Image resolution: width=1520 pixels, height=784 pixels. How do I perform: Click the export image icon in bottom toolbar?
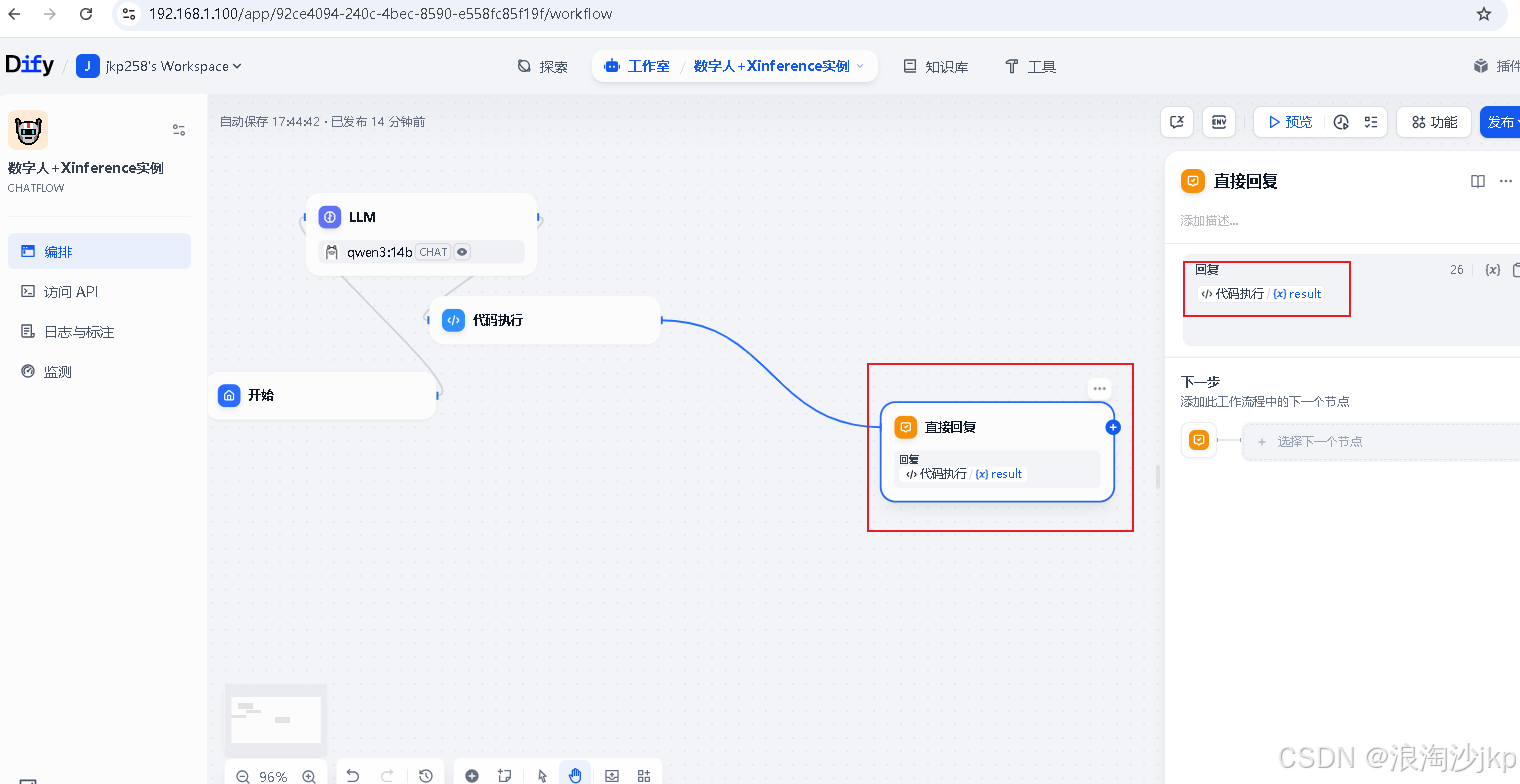(x=613, y=775)
